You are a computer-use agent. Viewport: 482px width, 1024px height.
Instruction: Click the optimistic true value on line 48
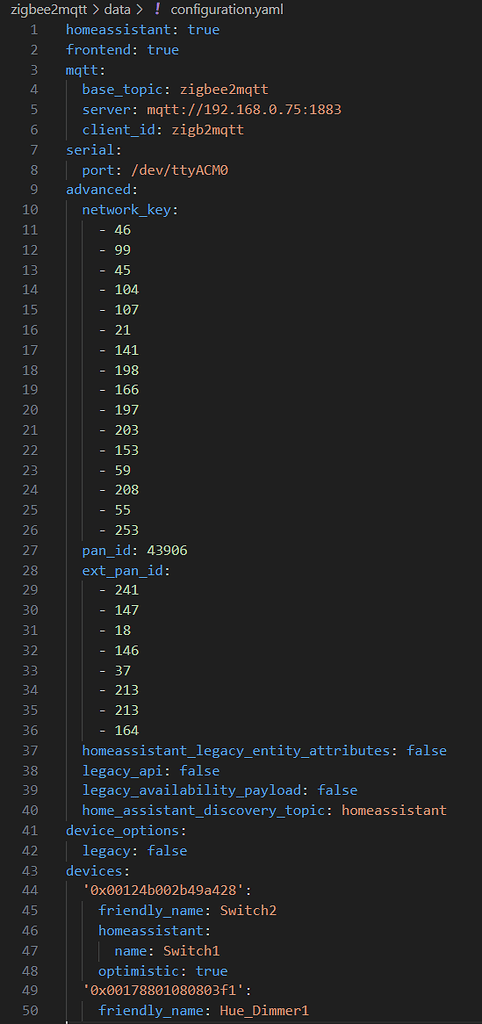click(211, 970)
